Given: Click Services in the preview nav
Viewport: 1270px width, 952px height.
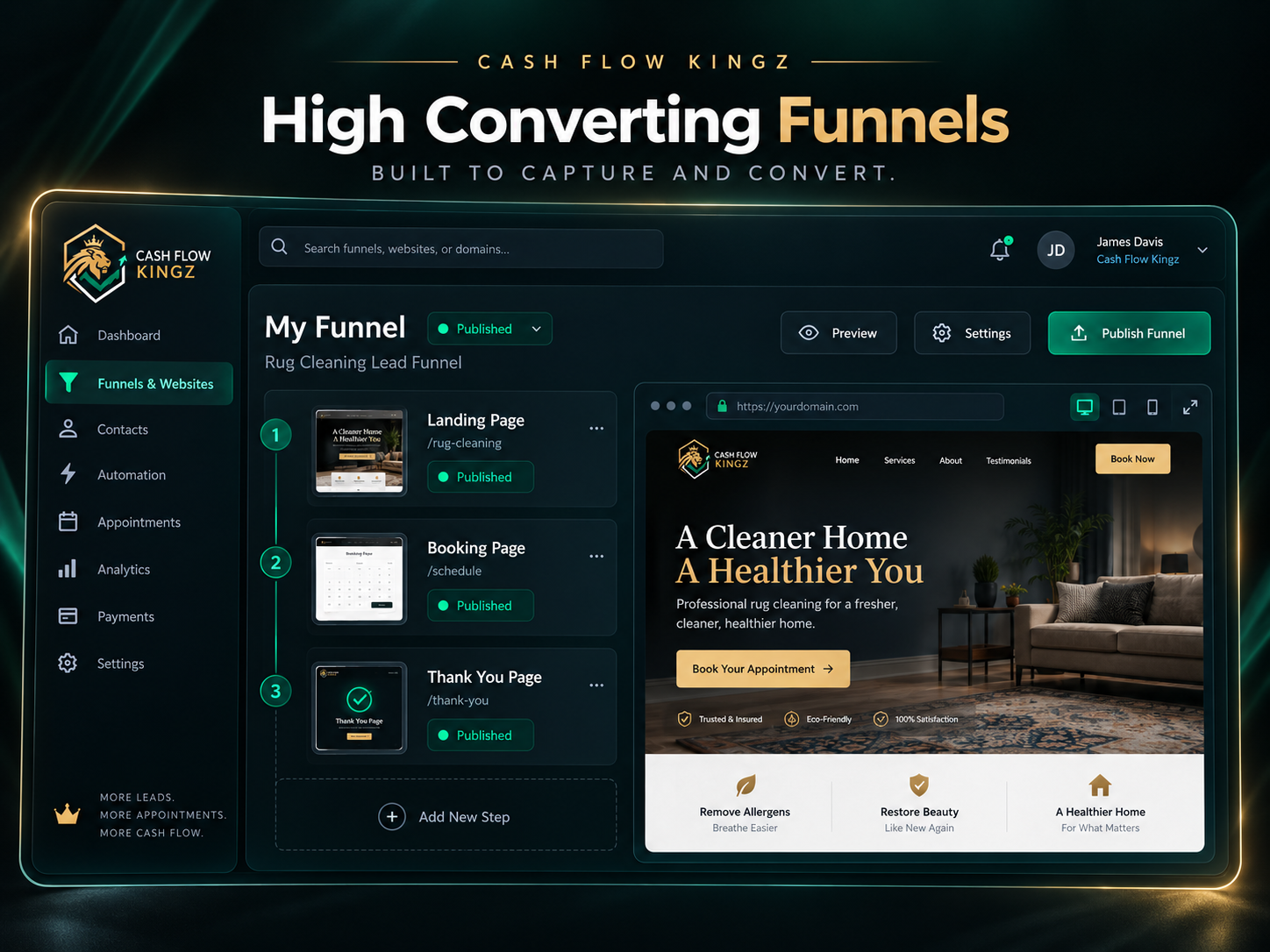Looking at the screenshot, I should click(x=899, y=460).
